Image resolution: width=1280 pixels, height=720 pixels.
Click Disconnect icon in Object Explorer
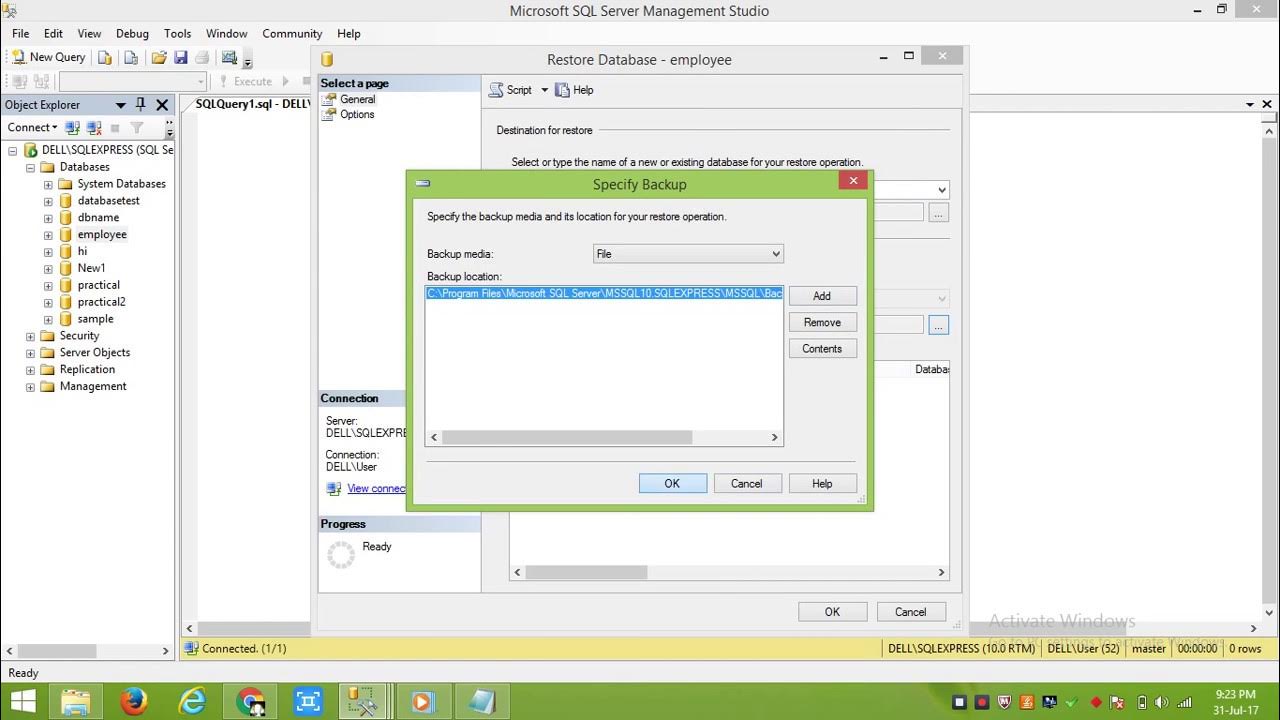[x=94, y=128]
